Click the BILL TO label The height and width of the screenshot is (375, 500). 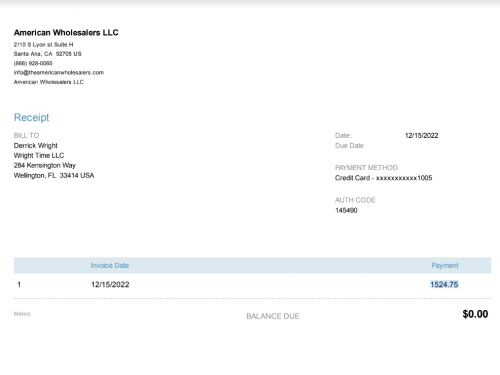coord(26,135)
